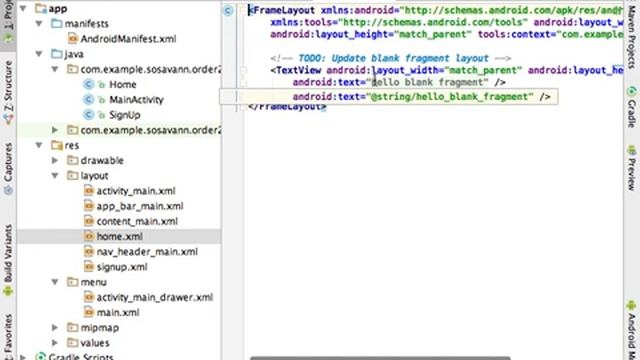Click the app module folder icon
Screen dimensions: 640x360
click(41, 8)
